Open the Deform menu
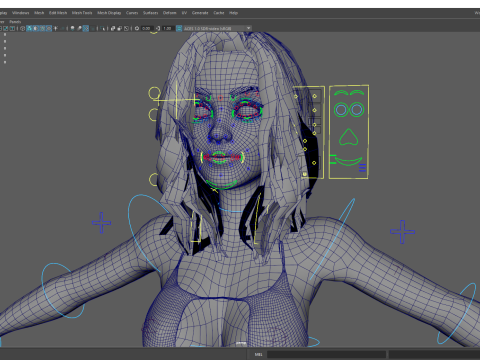Screen dimensions: 480x360 pyautogui.click(x=169, y=13)
